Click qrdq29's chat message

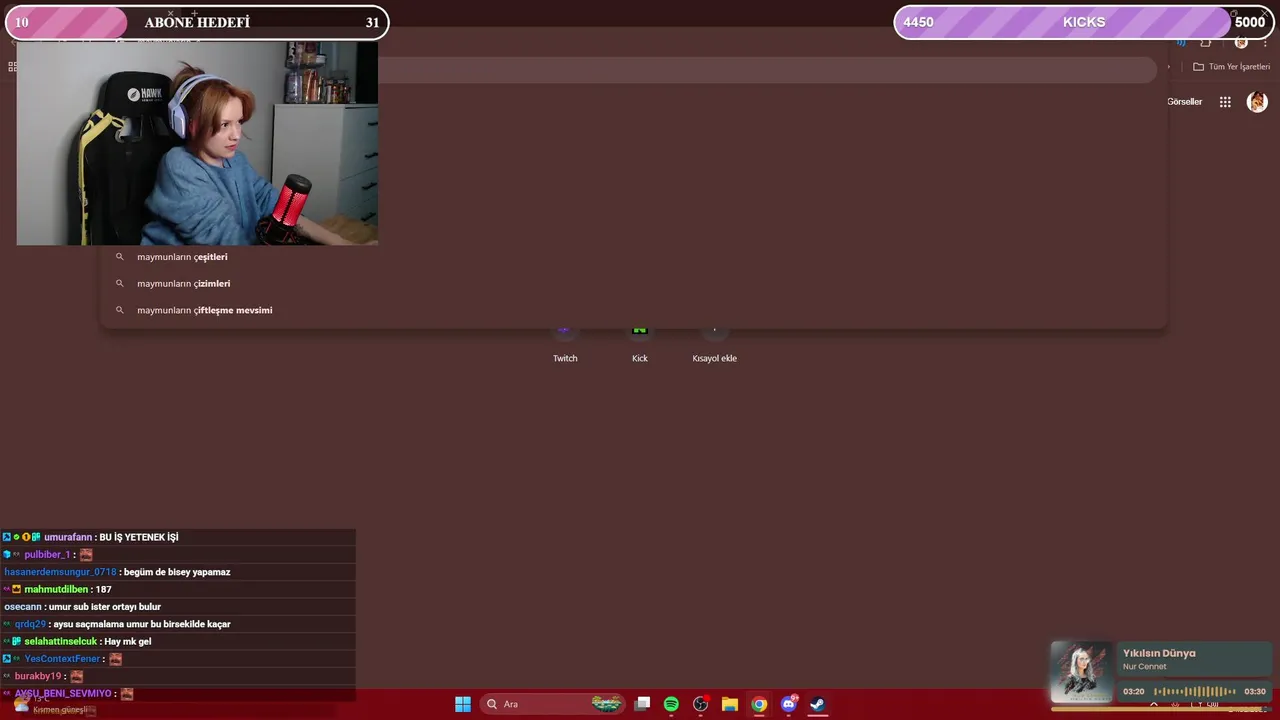tap(142, 624)
